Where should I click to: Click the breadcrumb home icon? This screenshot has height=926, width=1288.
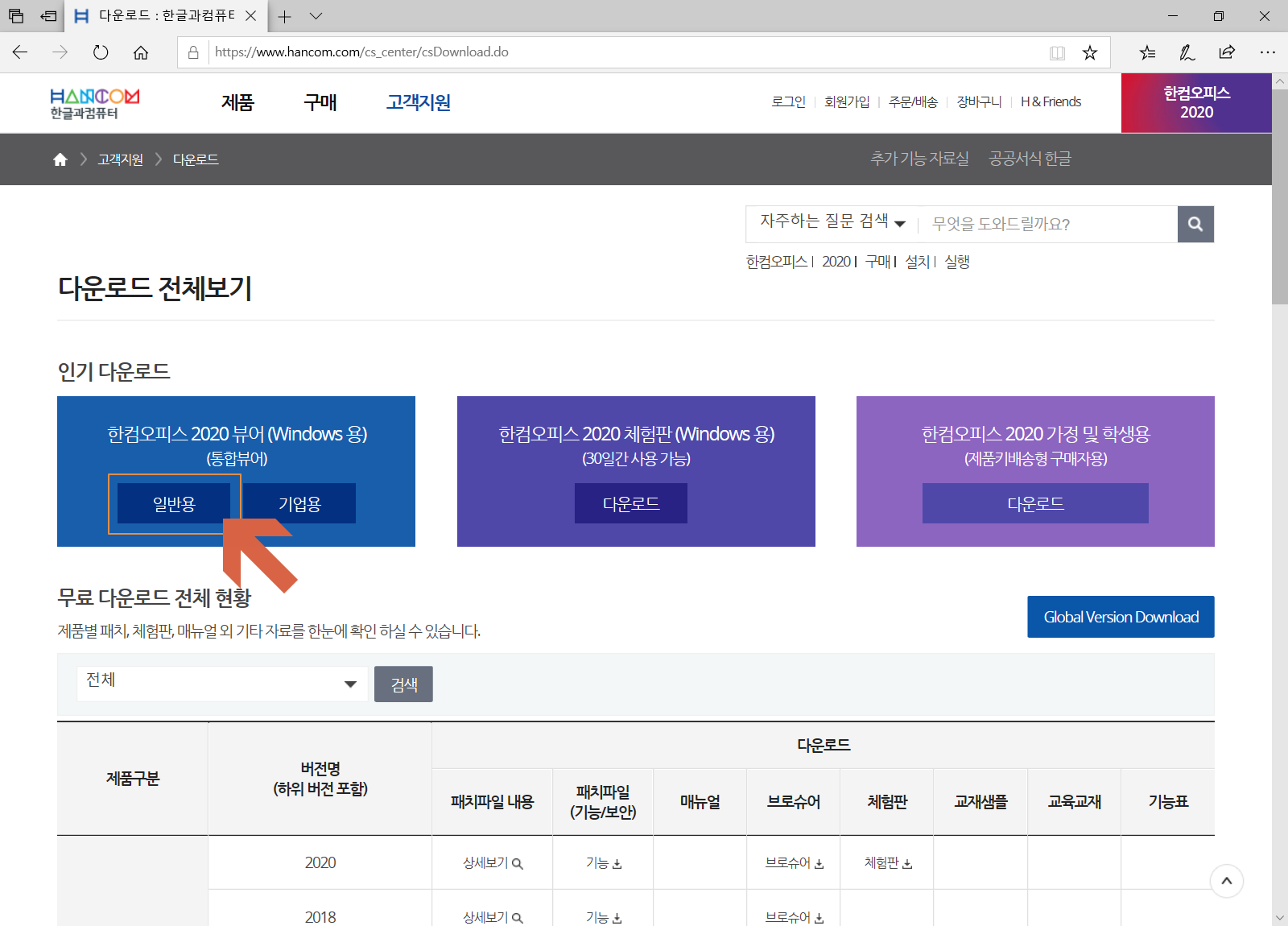coord(60,159)
